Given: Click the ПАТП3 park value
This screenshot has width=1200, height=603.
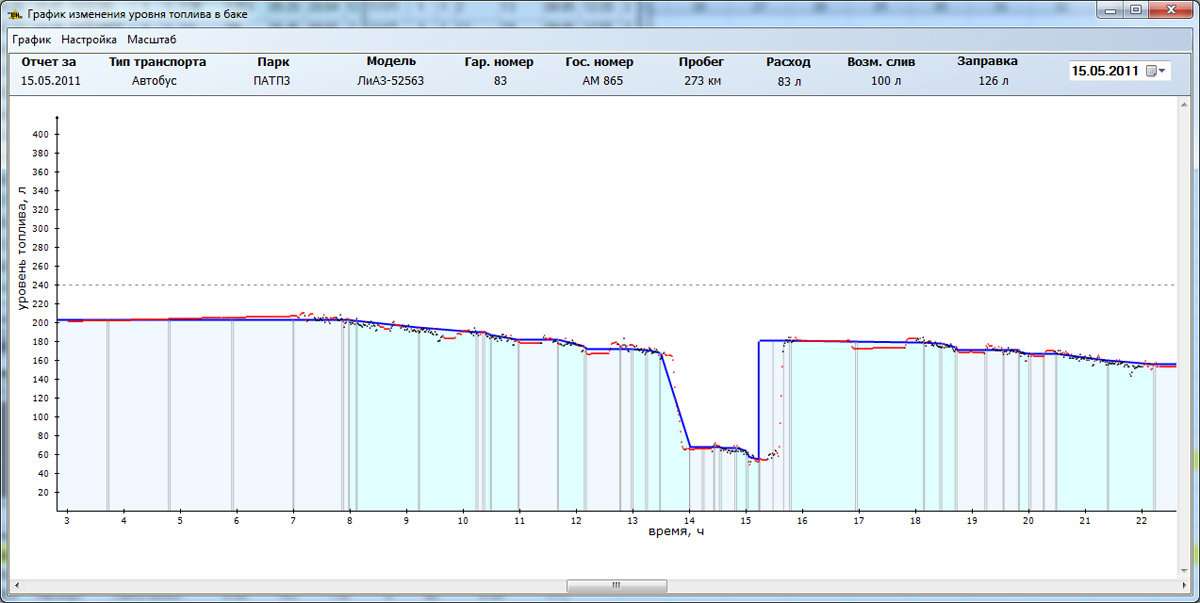Looking at the screenshot, I should [273, 81].
